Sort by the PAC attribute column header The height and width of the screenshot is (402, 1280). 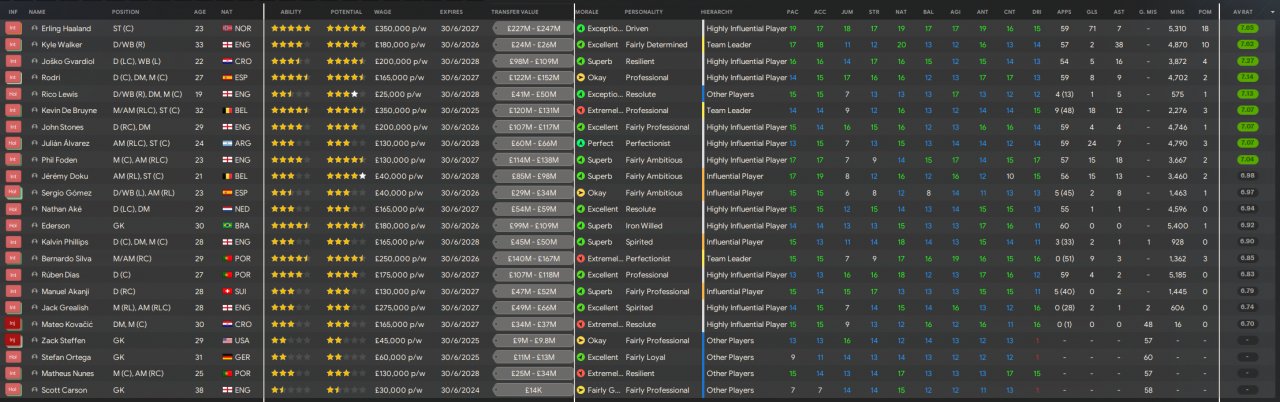(793, 11)
